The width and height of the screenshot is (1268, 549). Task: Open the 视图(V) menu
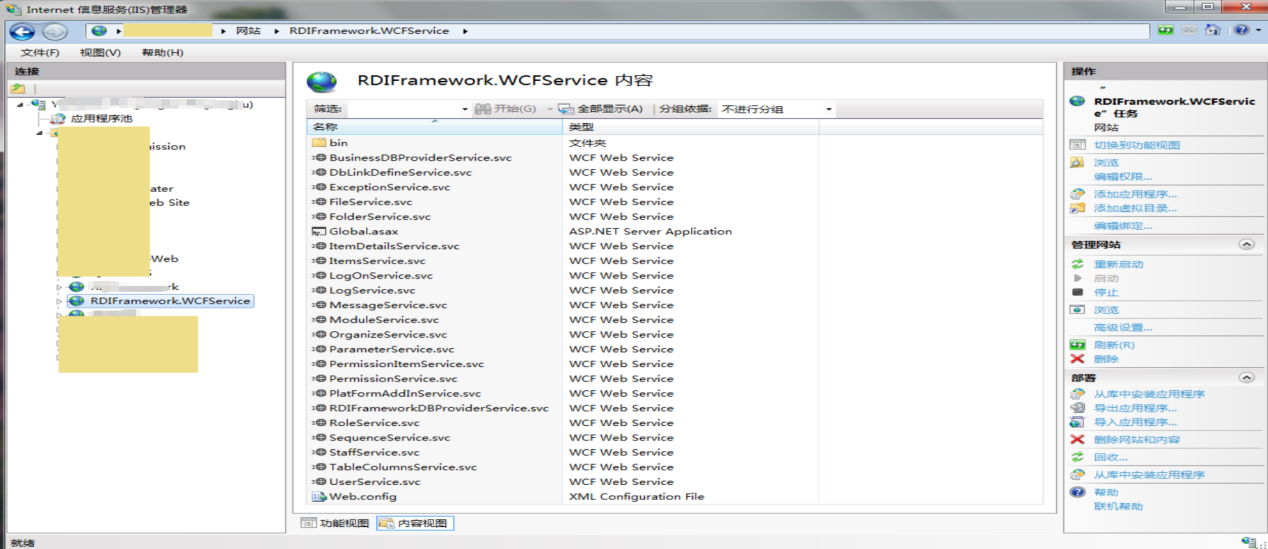100,52
